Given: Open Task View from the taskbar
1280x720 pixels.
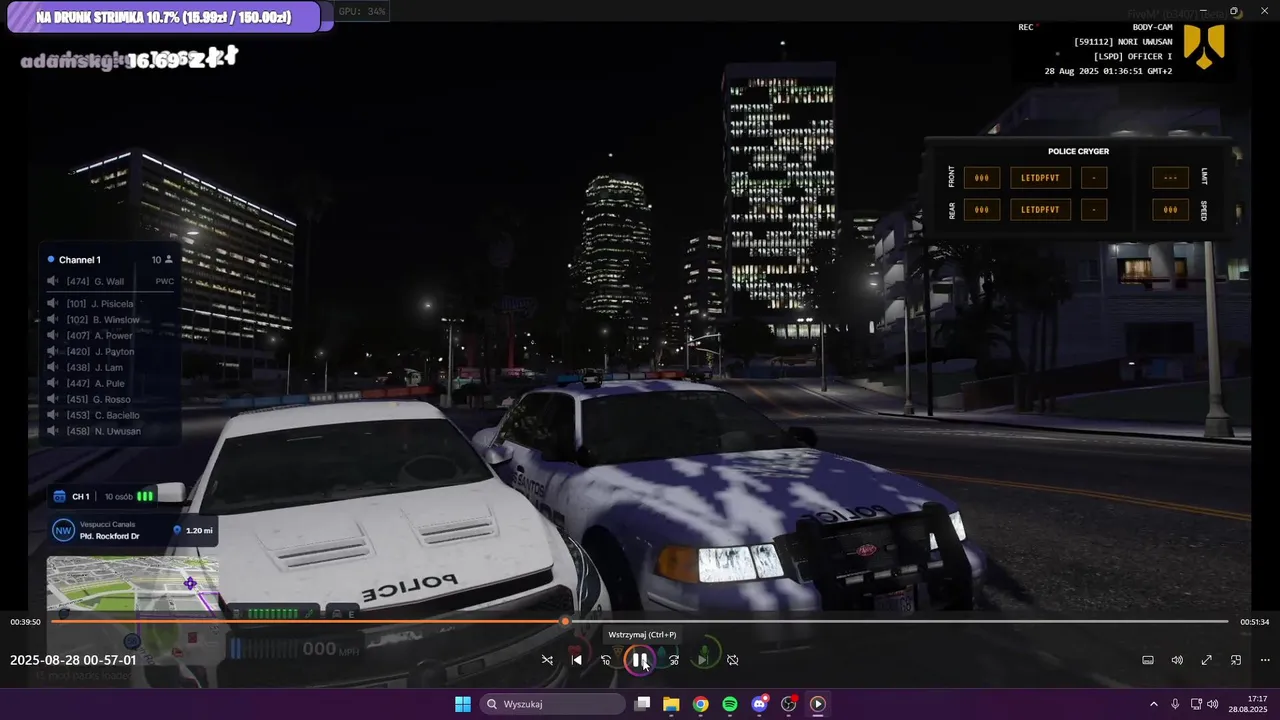Looking at the screenshot, I should (x=643, y=704).
